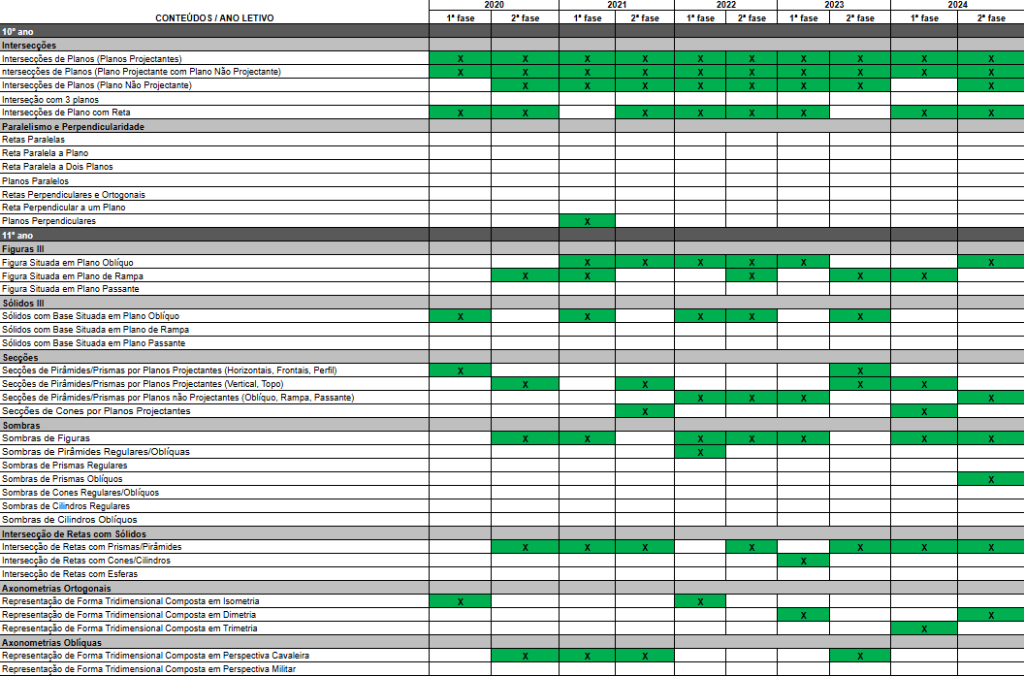Click the '10º ano' section row
The image size is (1024, 676).
(x=214, y=32)
